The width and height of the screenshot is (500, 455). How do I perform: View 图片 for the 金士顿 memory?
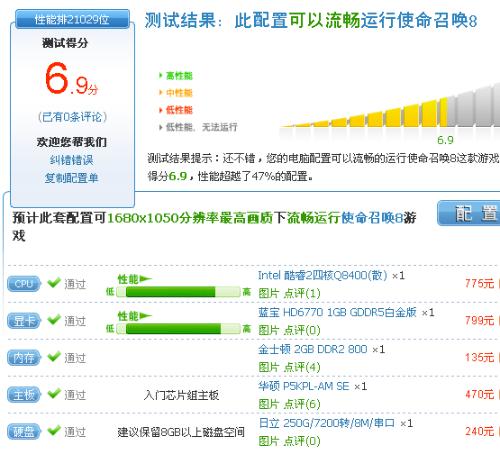[269, 368]
